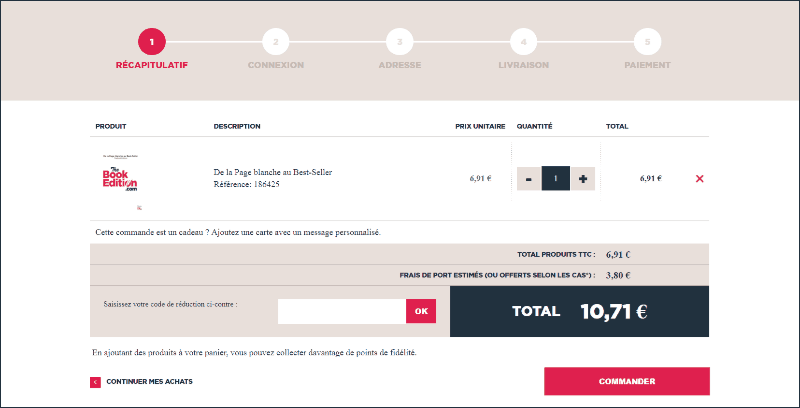This screenshot has width=800, height=408.
Task: Click the Total produits TTC amount 6,91 €
Action: tap(618, 254)
